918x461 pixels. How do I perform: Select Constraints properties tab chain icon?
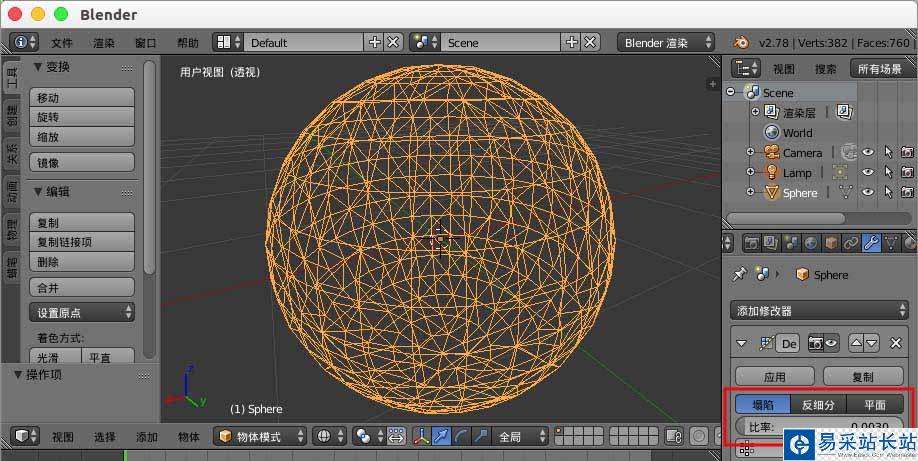point(851,243)
